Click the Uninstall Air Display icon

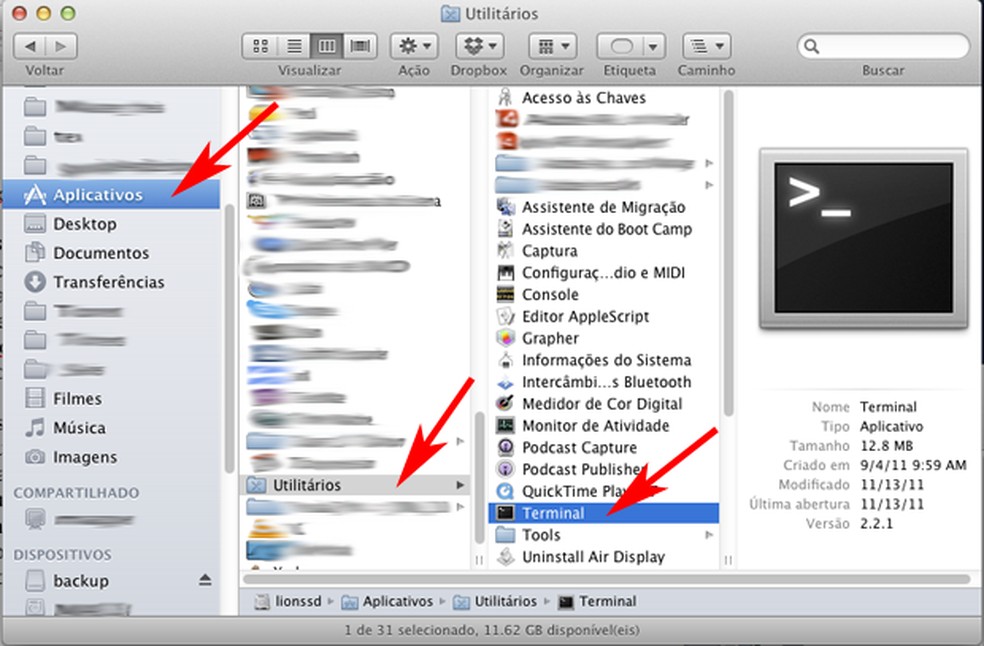point(505,557)
